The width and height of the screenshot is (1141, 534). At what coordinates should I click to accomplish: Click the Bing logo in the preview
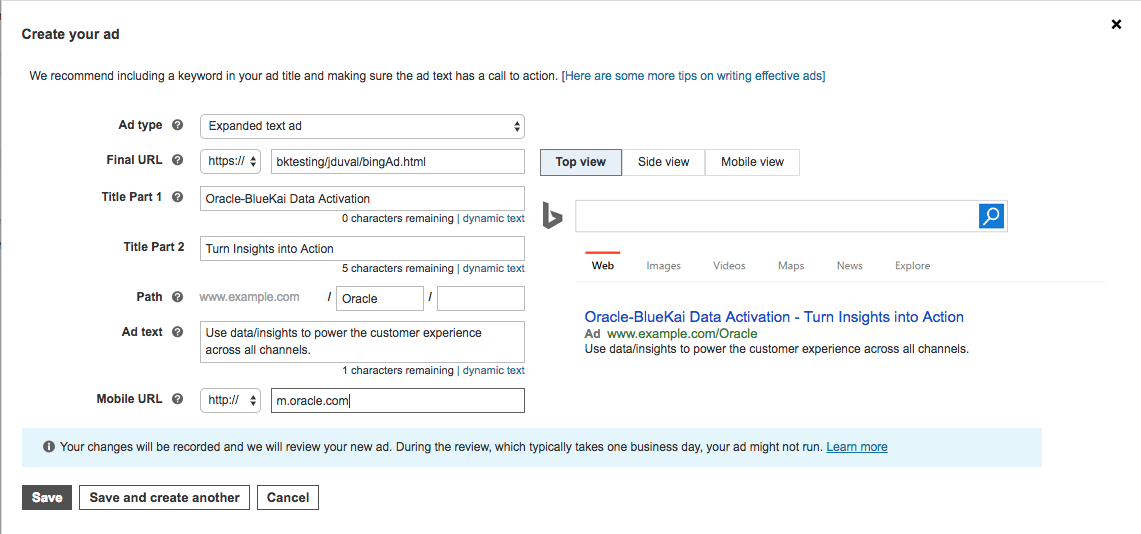[552, 216]
